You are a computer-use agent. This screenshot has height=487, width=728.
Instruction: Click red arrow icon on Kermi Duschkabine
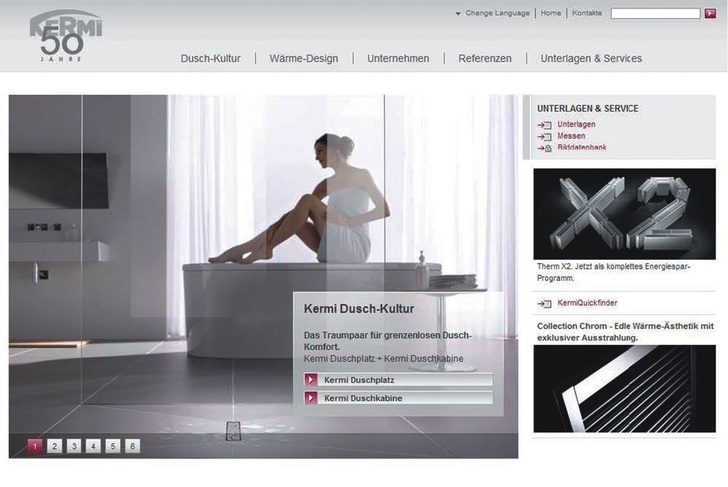point(311,398)
